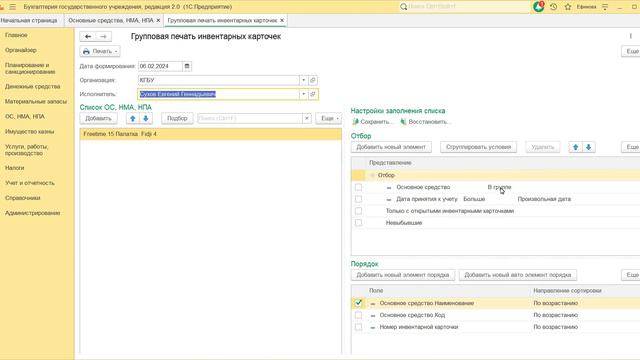Open Имущество казны sidebar section
Viewport: 640px width, 360px height.
[29, 131]
